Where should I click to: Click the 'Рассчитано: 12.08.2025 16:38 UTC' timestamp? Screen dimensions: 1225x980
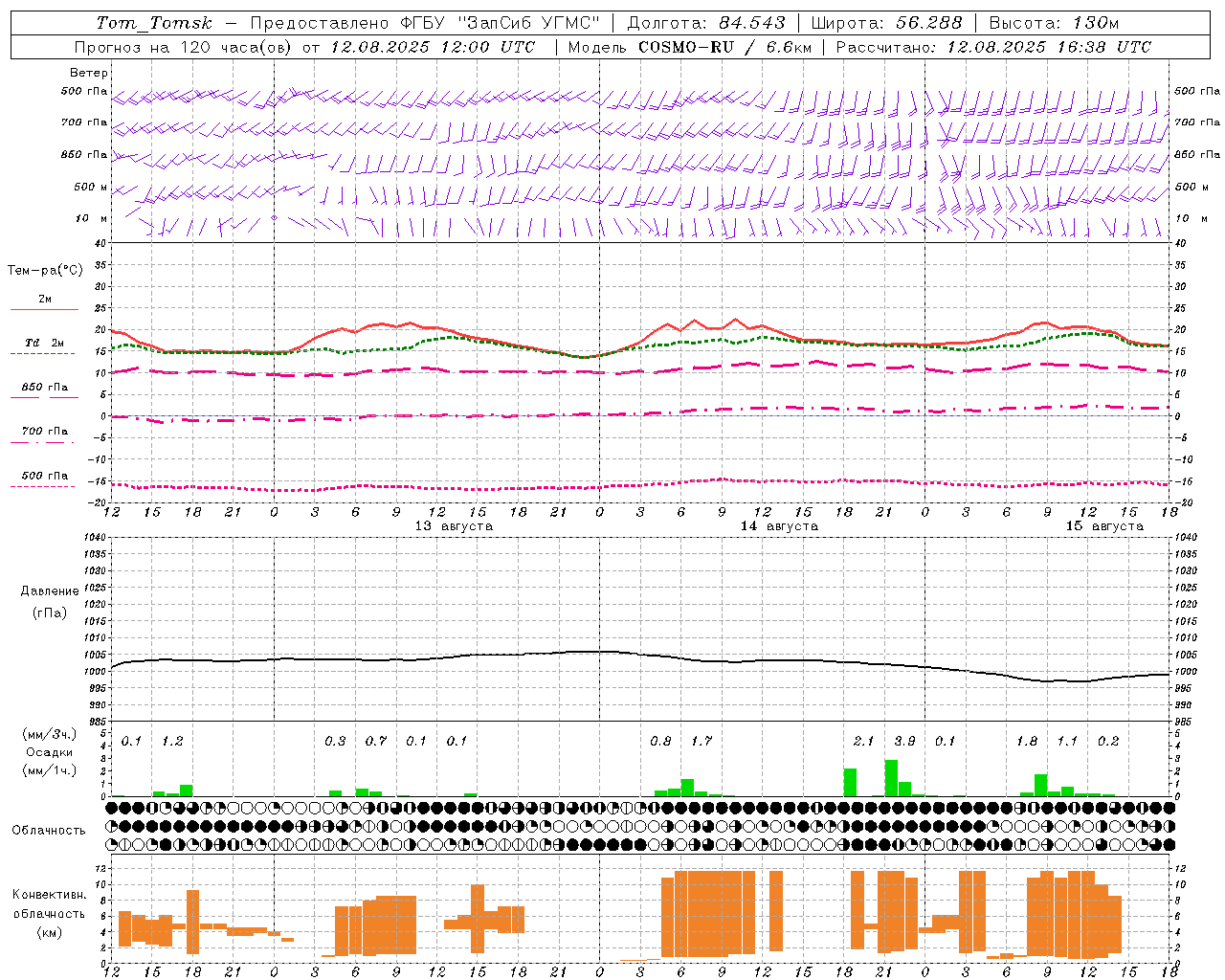993,47
